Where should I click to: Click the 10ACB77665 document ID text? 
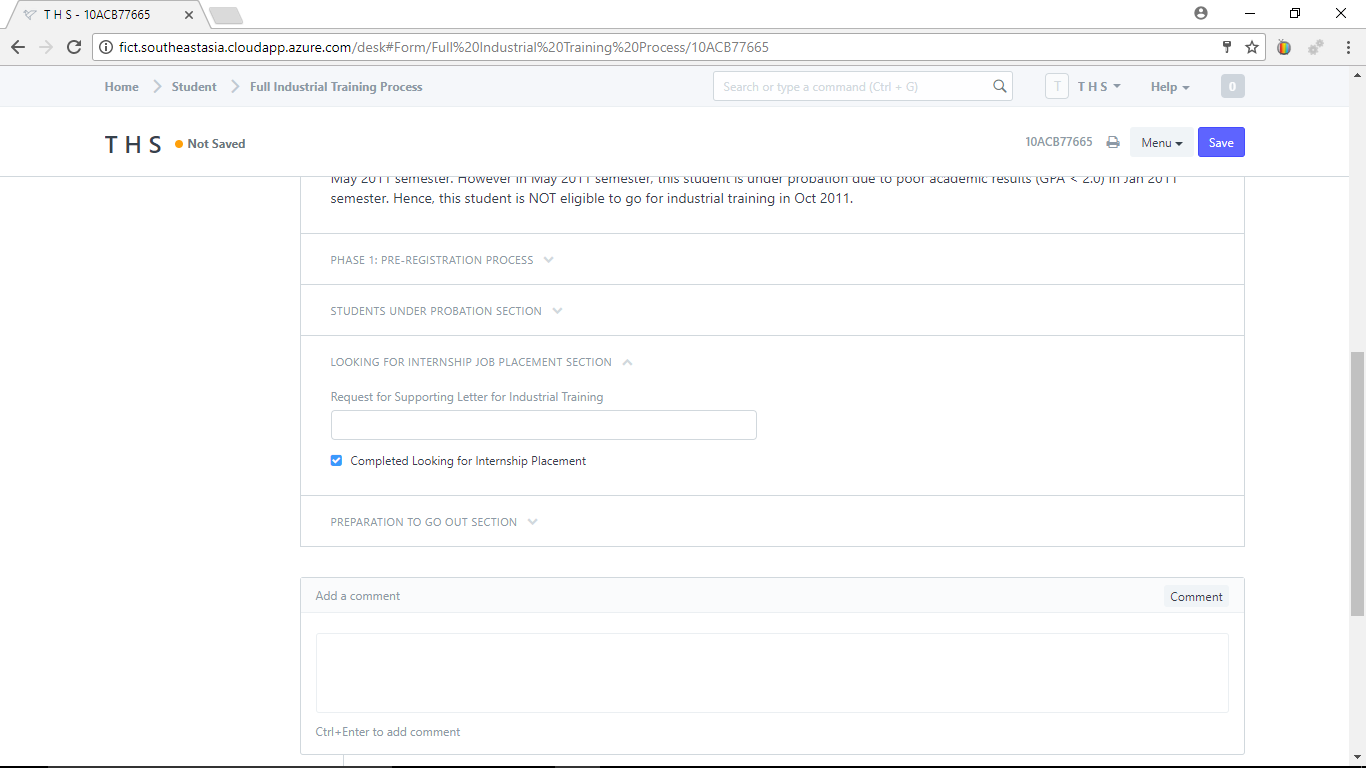1059,142
